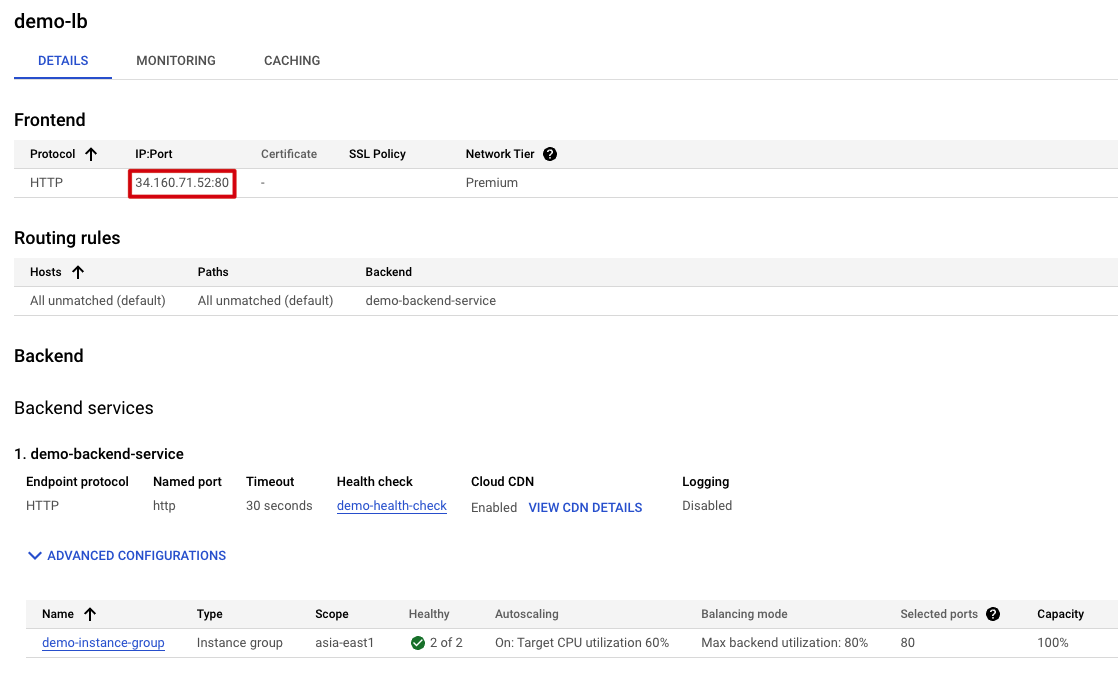The height and width of the screenshot is (685, 1118).
Task: Open the demo-health-check link
Action: pyautogui.click(x=392, y=506)
